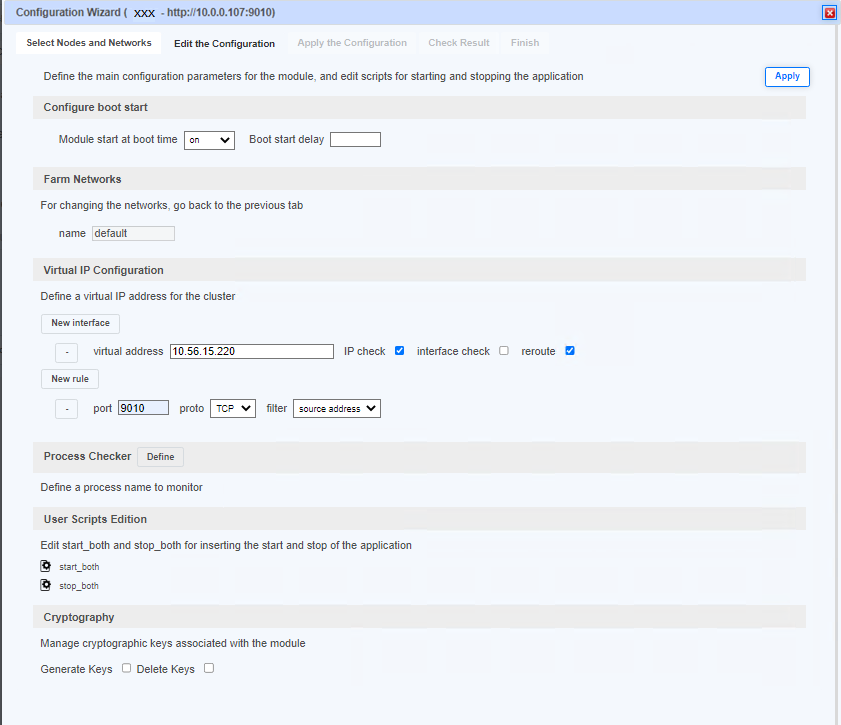Click inside the Boot start delay field
This screenshot has width=841, height=725.
point(355,139)
